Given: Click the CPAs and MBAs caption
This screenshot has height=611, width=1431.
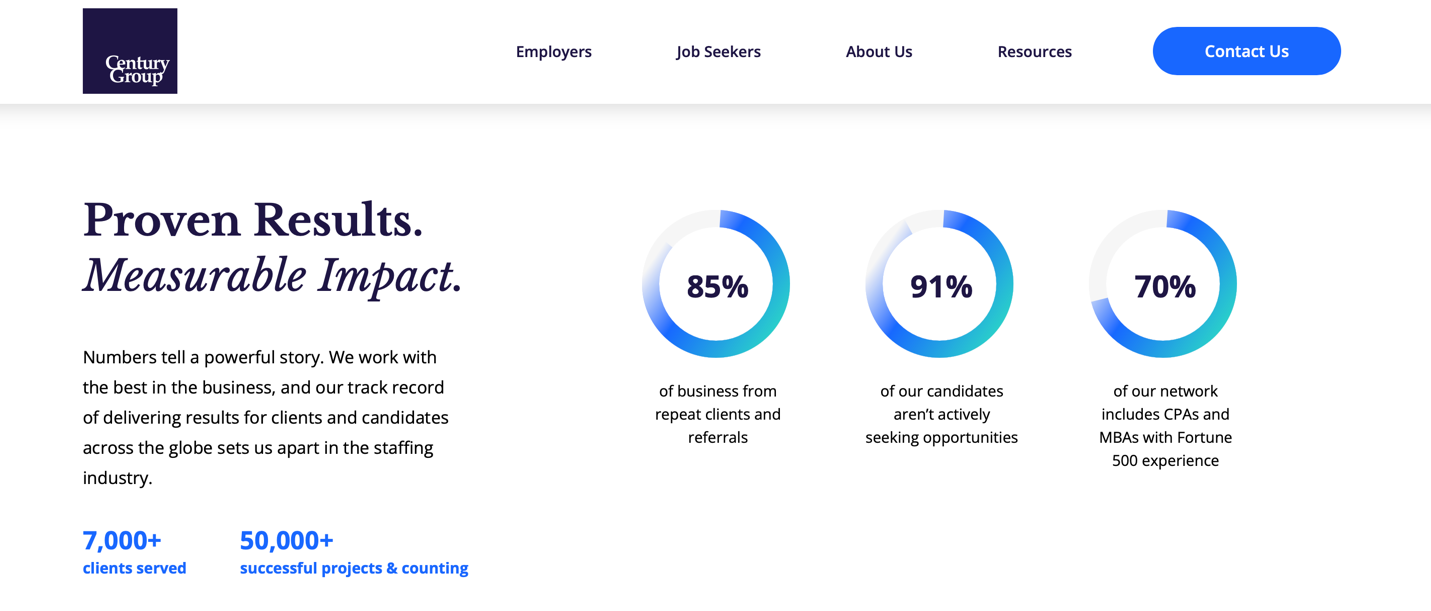Looking at the screenshot, I should point(1165,426).
